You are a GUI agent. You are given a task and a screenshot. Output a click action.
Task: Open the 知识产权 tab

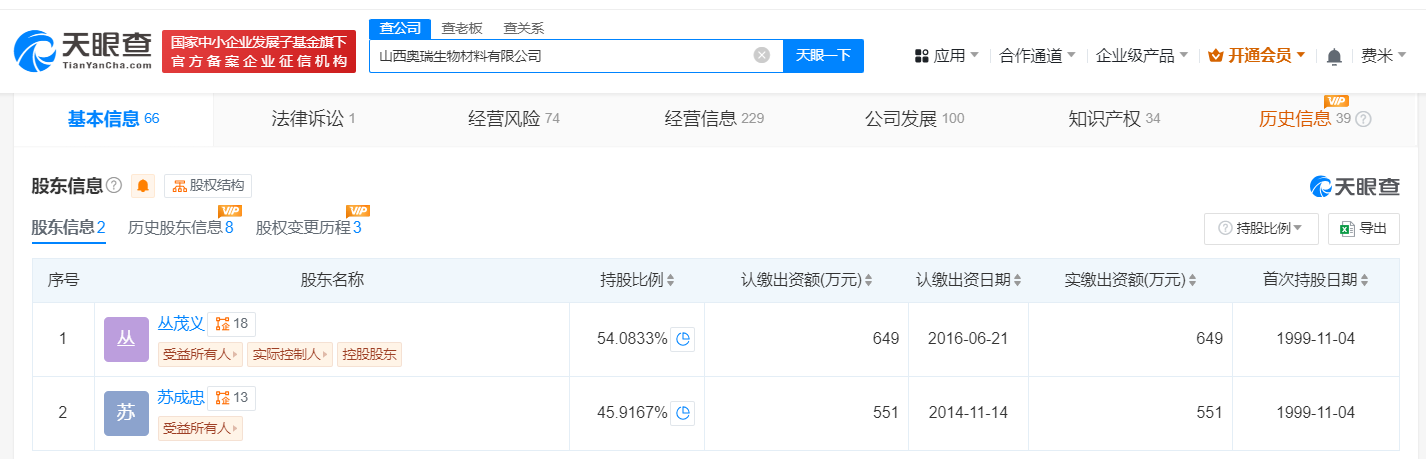click(1113, 119)
